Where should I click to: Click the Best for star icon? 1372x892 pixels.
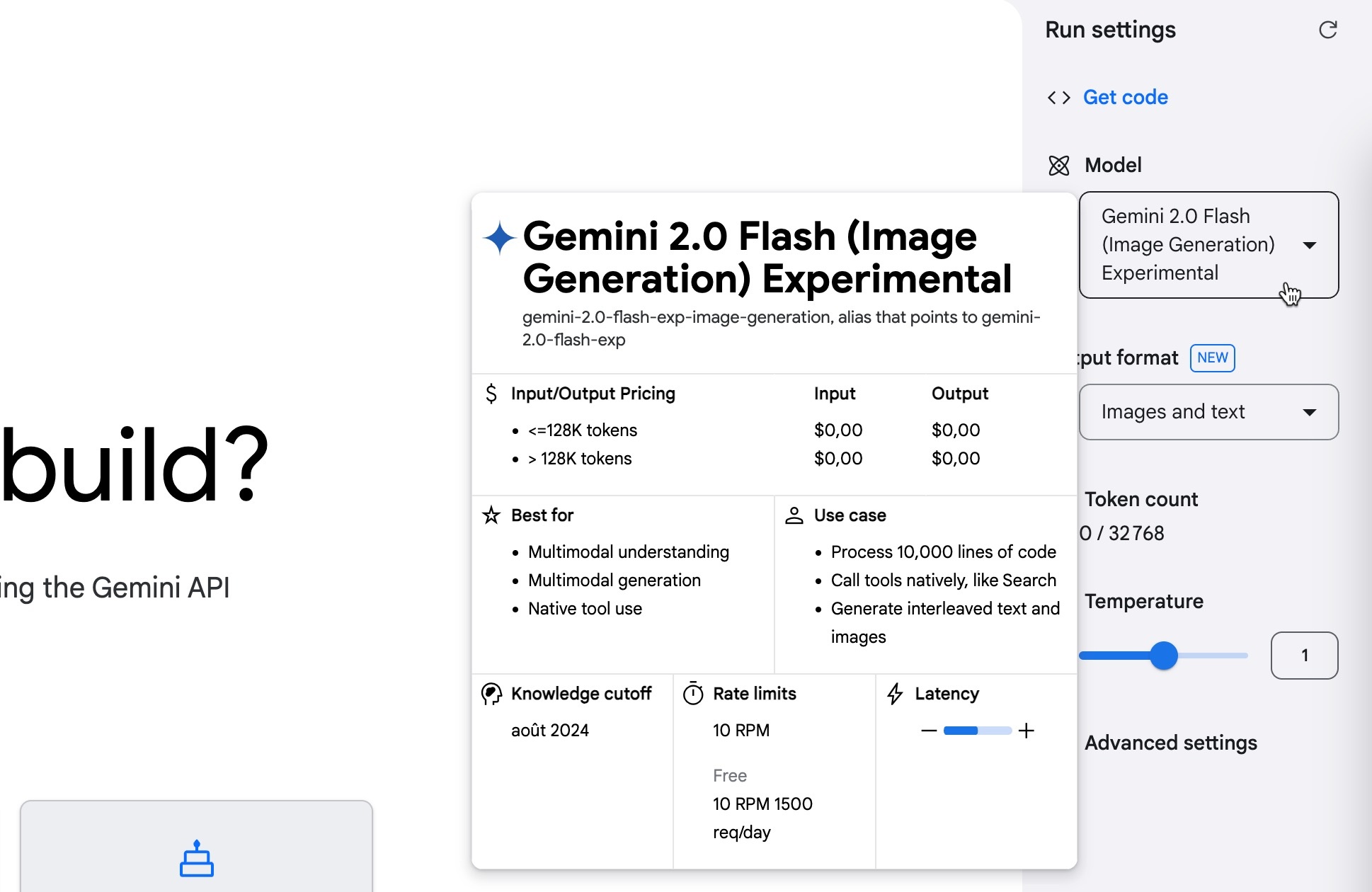[x=491, y=515]
